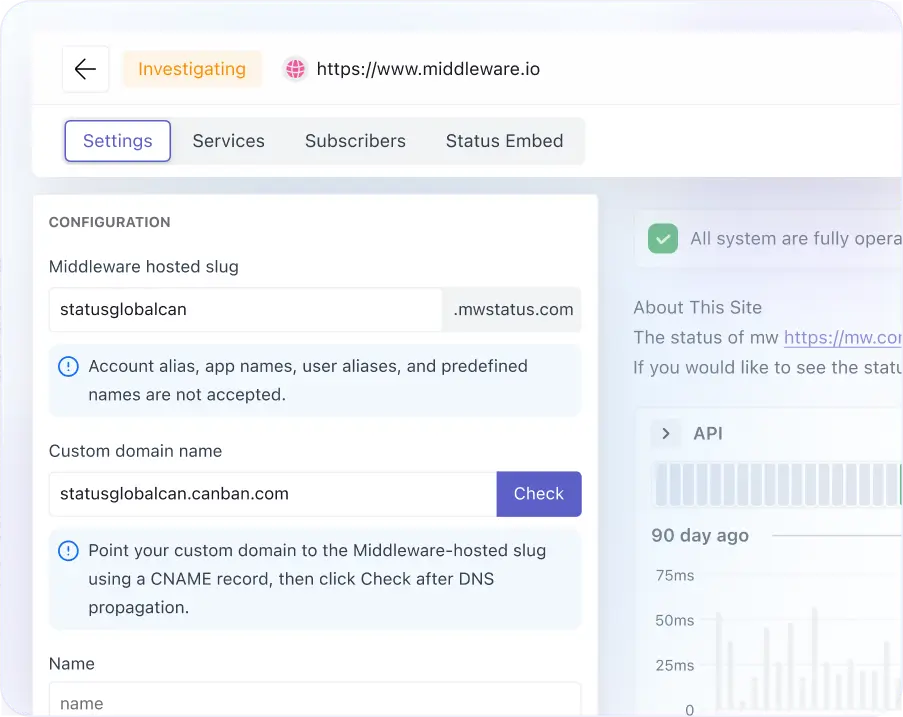Image resolution: width=903 pixels, height=717 pixels.
Task: Focus the Custom domain name field
Action: tap(273, 494)
